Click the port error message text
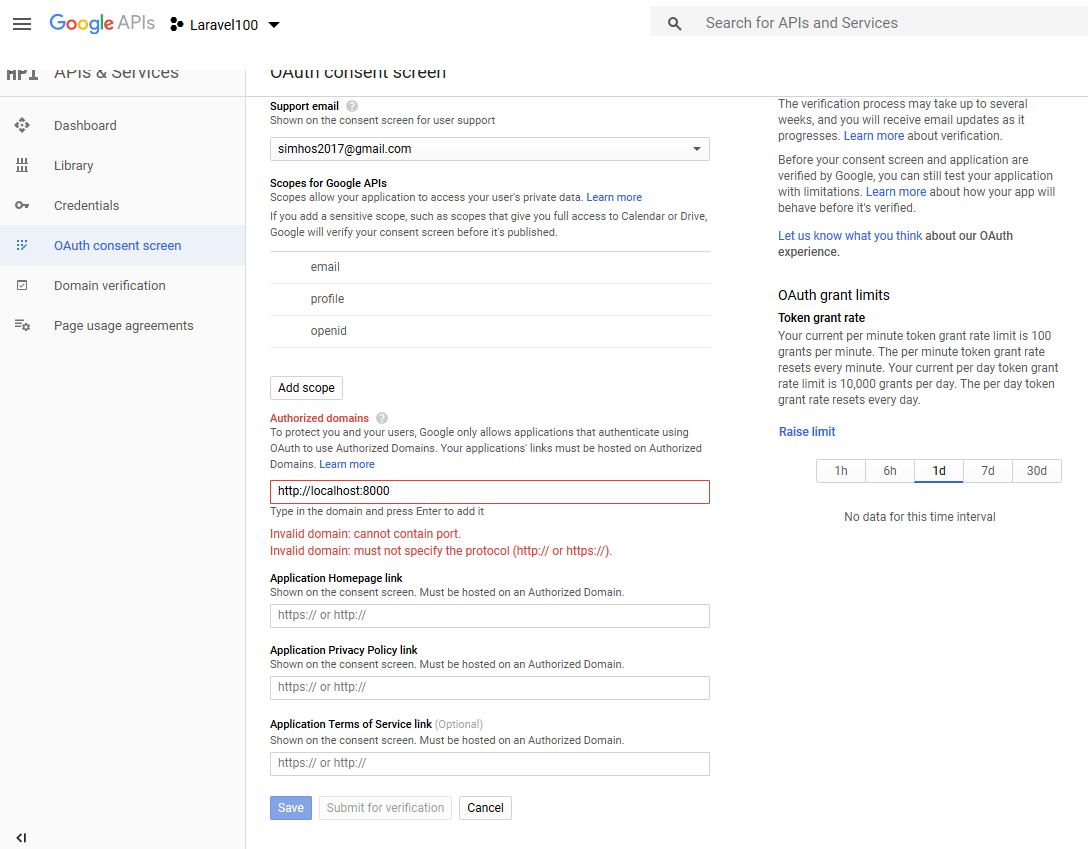 point(365,533)
